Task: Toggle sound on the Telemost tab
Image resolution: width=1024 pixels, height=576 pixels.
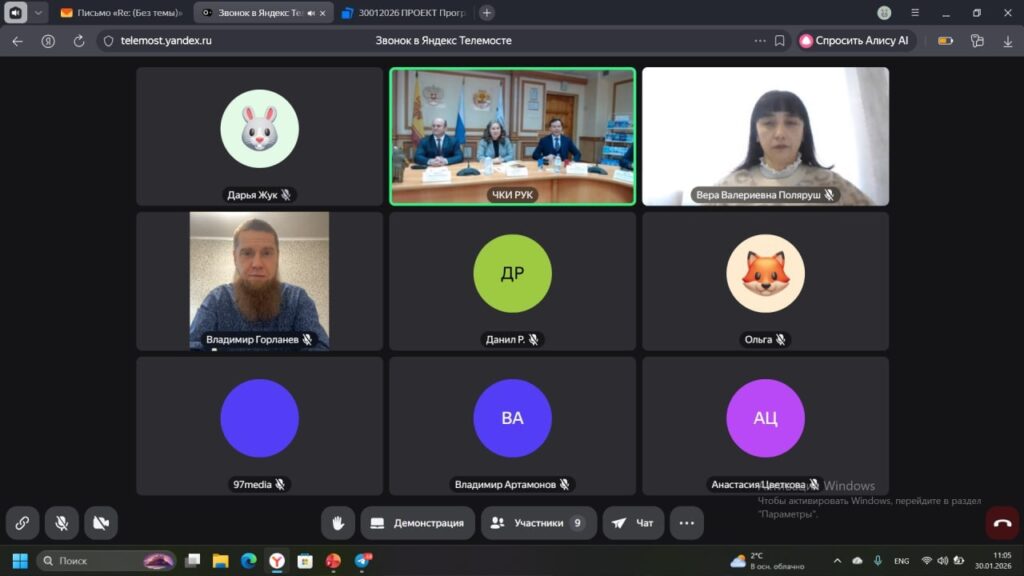Action: click(x=310, y=13)
